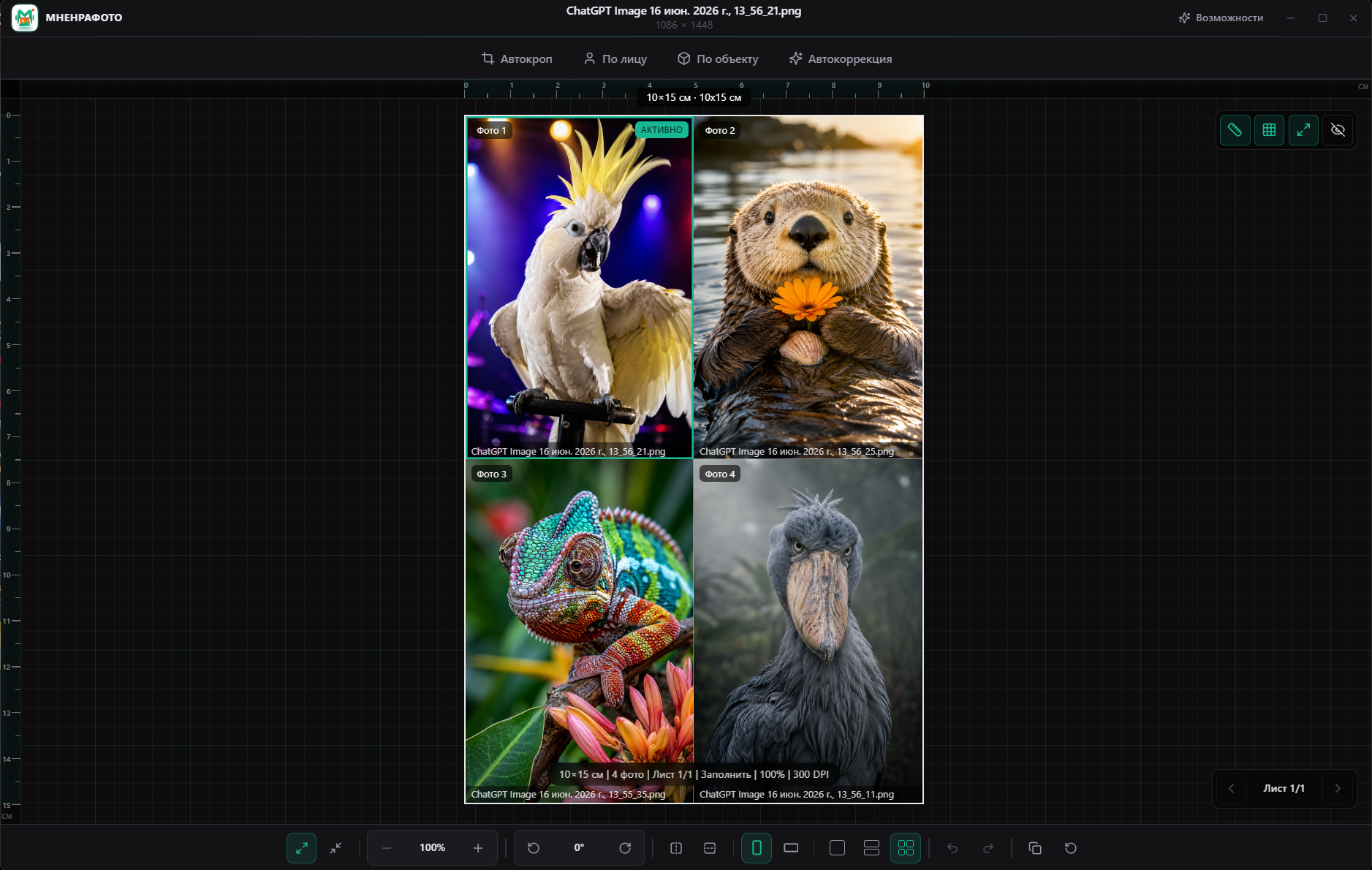Minimize the application window
The height and width of the screenshot is (870, 1372).
click(x=1291, y=18)
